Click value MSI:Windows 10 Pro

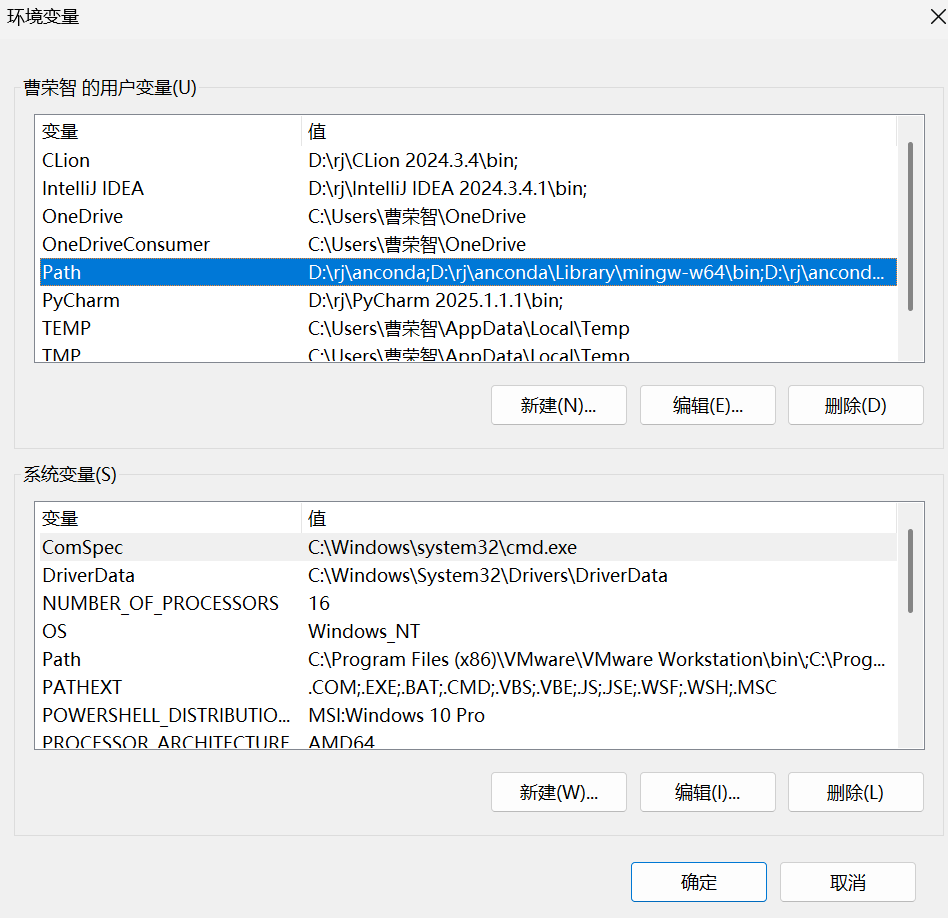(x=396, y=715)
